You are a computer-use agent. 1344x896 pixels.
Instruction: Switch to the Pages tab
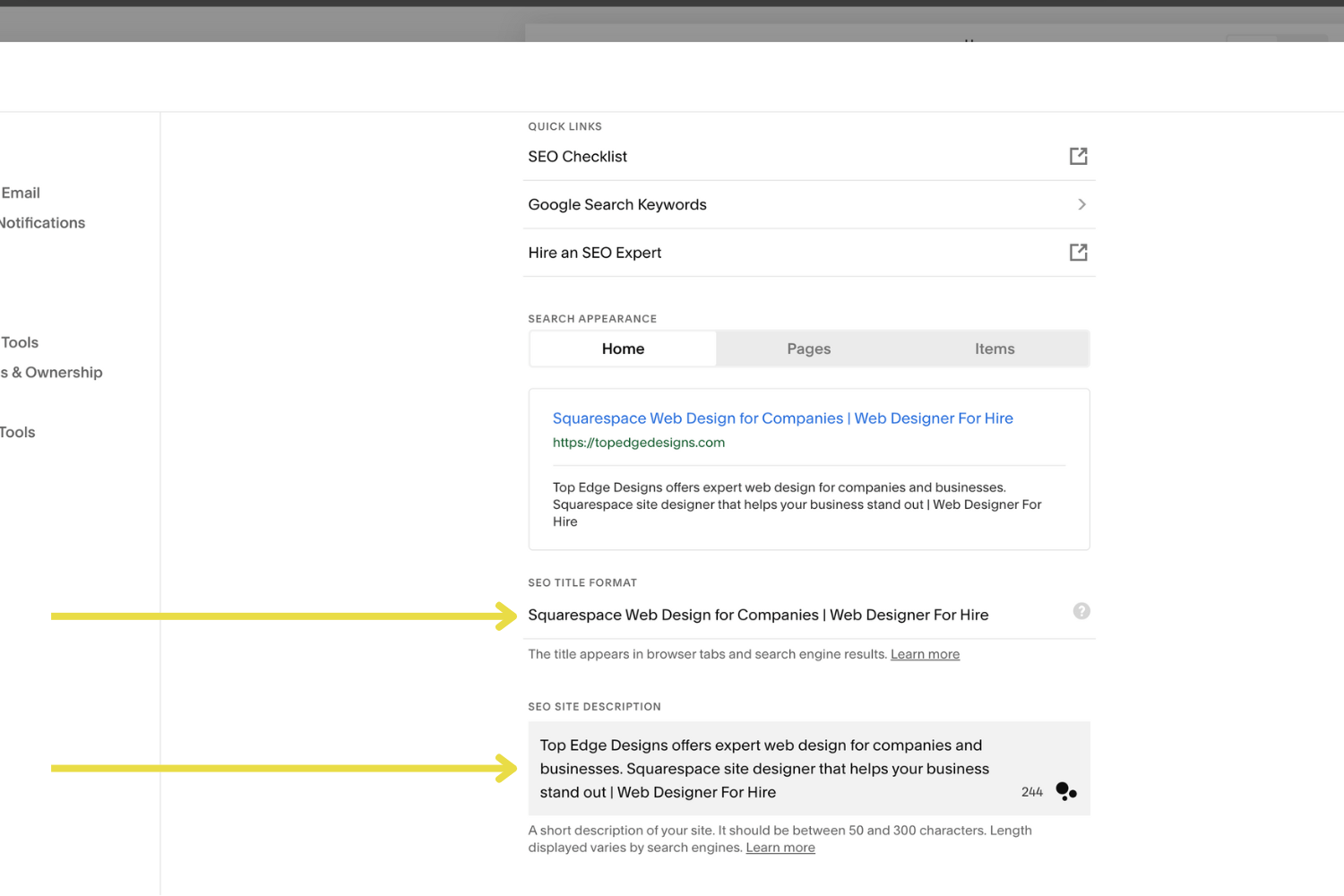tap(809, 349)
